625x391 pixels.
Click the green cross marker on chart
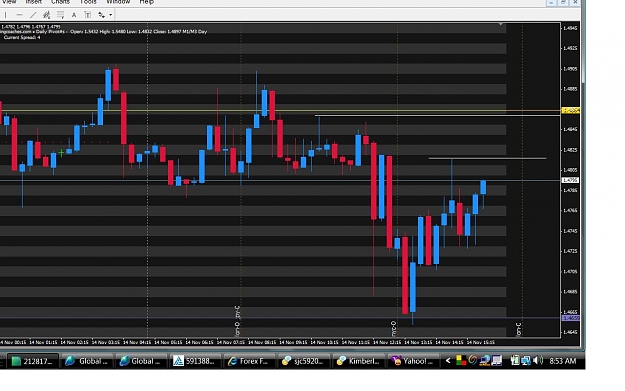tap(61, 153)
